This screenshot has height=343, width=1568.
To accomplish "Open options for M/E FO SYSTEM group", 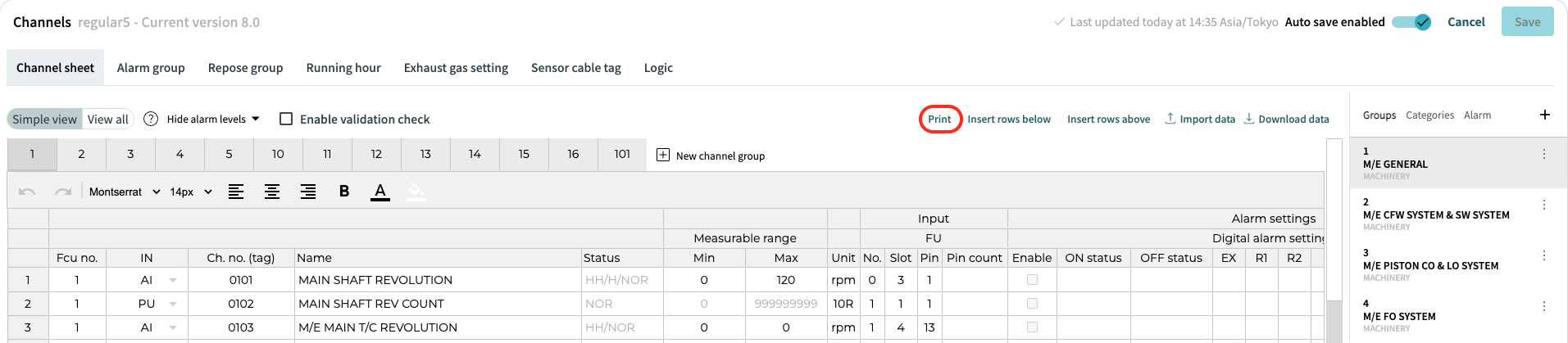I will point(1544,306).
